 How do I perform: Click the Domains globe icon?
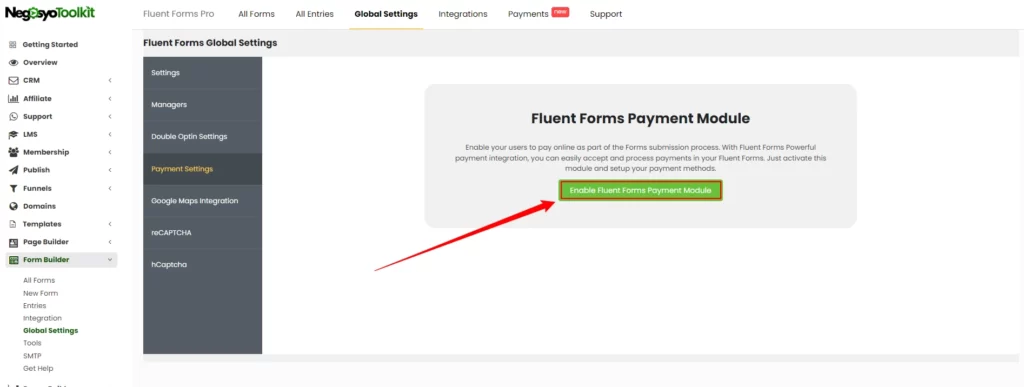coord(12,206)
